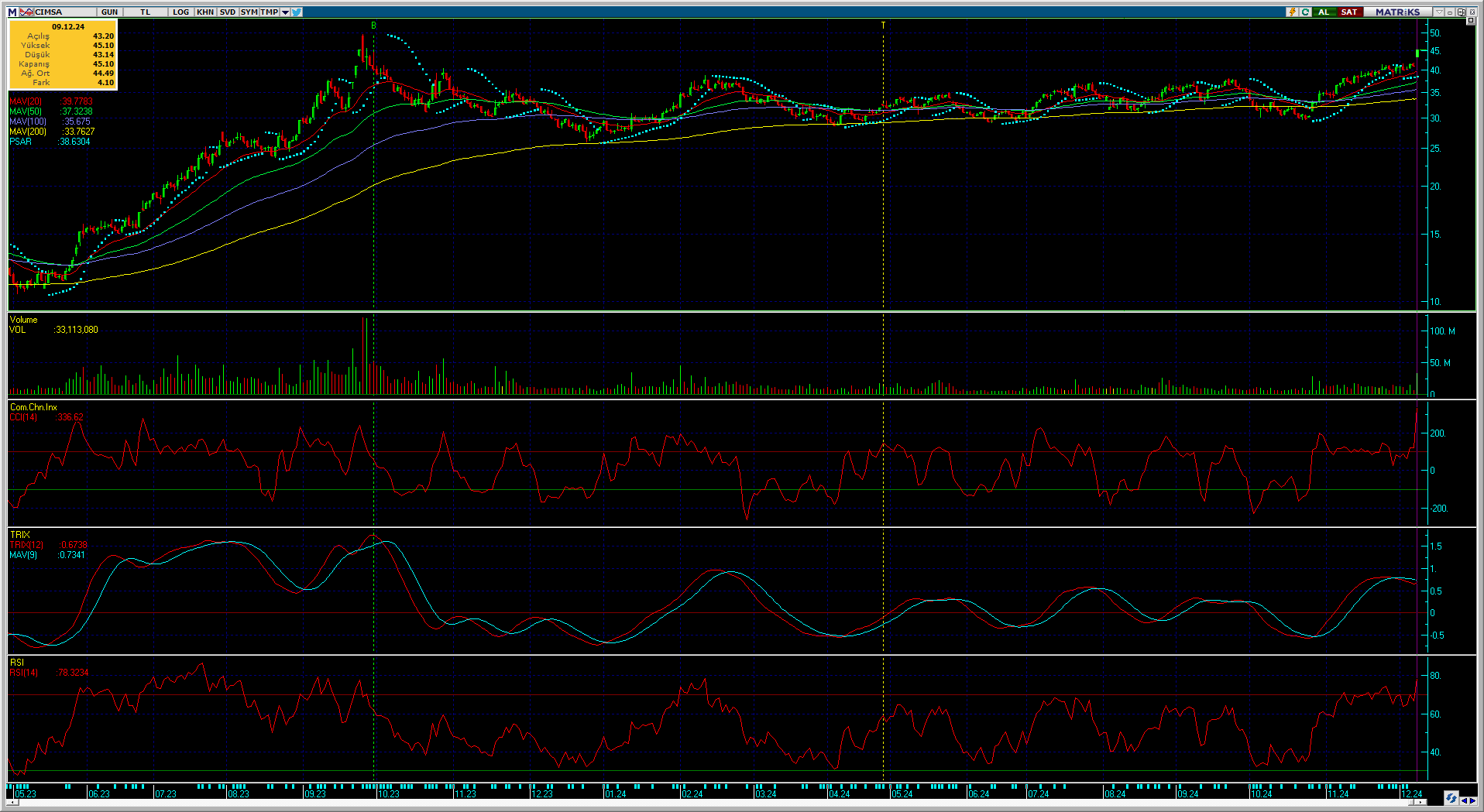
Task: Select the RSI(14) indicator label
Action: pyautogui.click(x=23, y=673)
